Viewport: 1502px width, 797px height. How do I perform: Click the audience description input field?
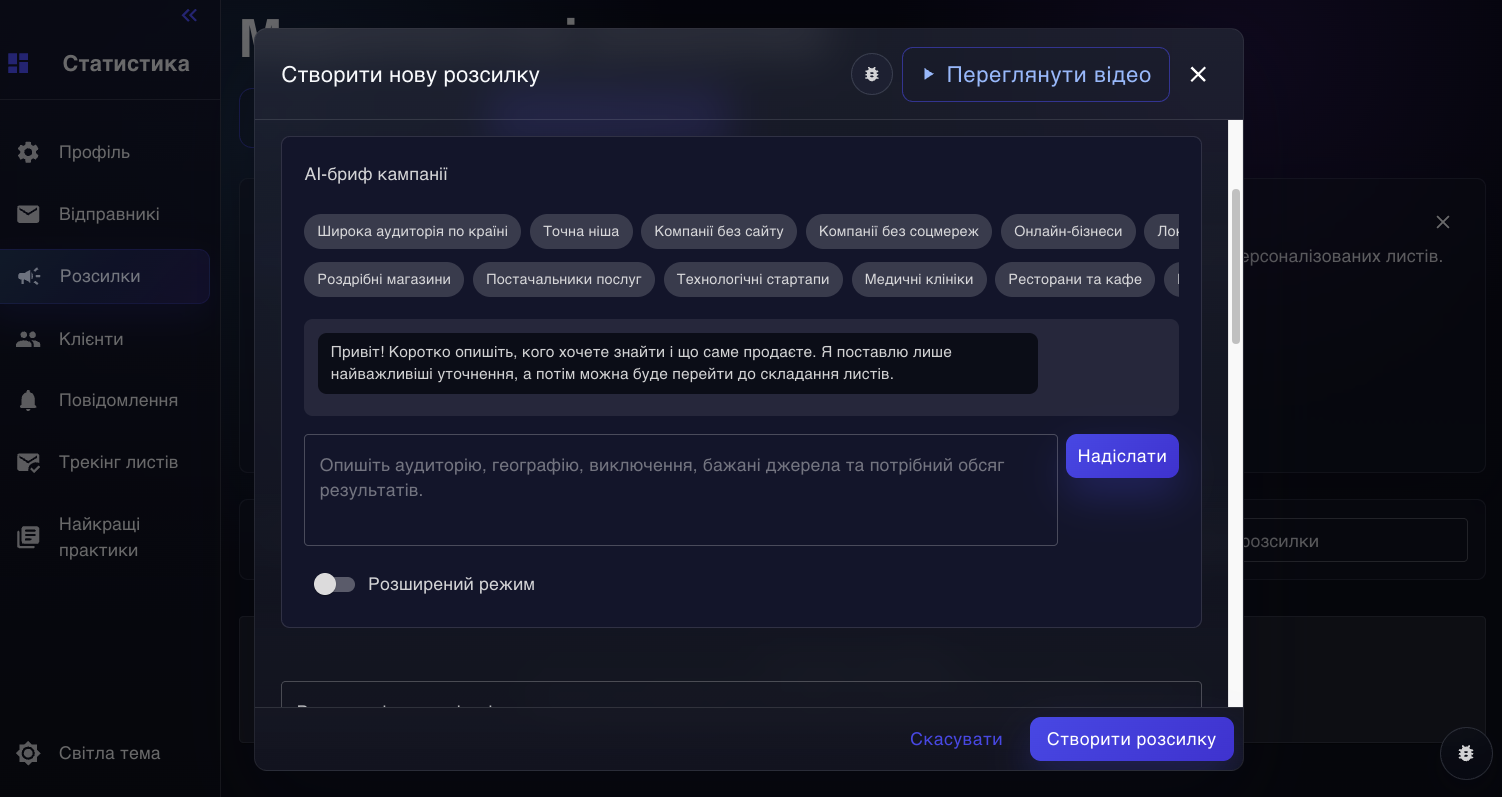coord(680,490)
